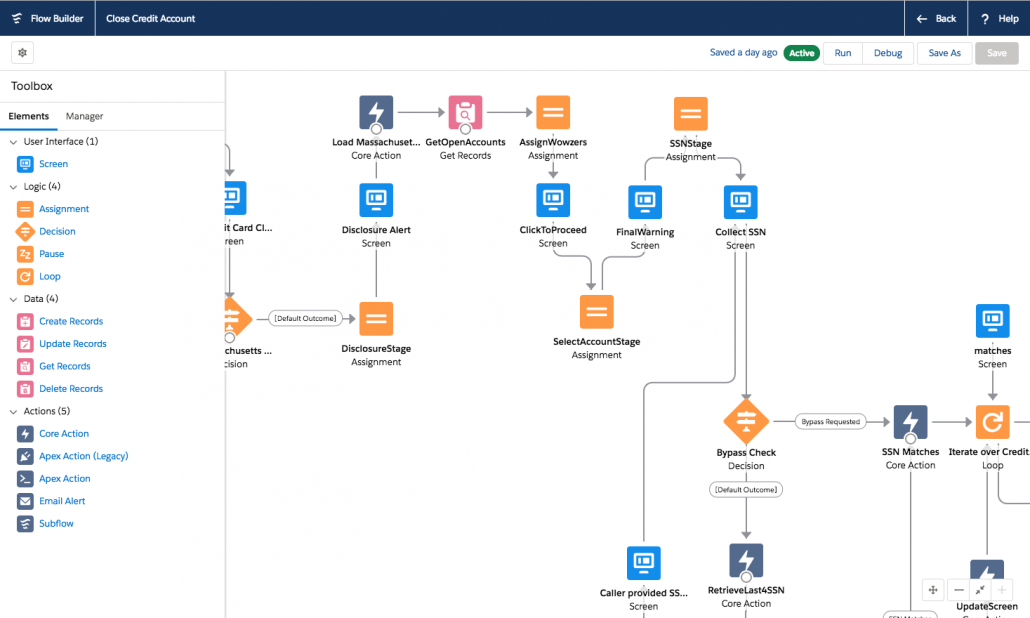
Task: Open the Flow Builder menu
Action: pos(47,17)
